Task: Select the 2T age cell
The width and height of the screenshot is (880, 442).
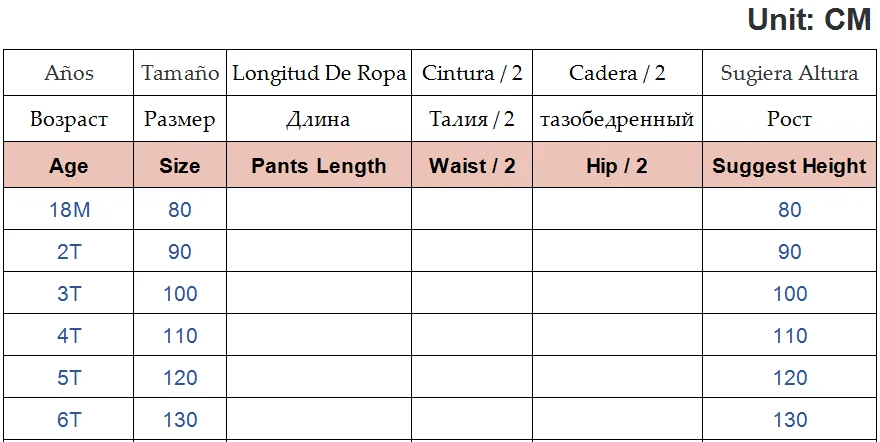Action: point(69,252)
